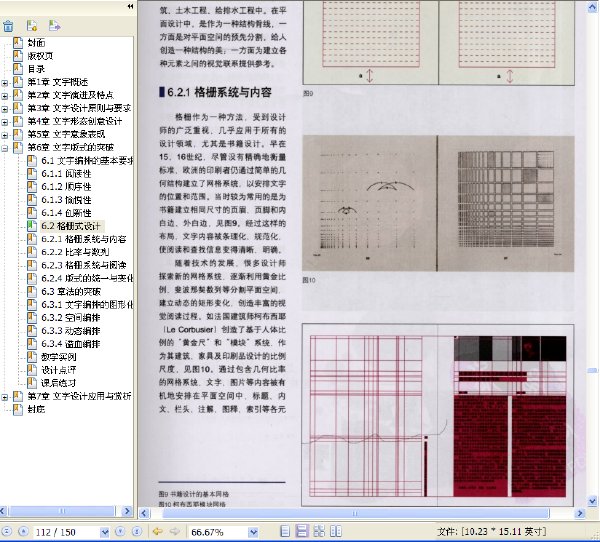Collapse the 第6章 文字版式的突破 bookmark node
The image size is (600, 542).
point(5,148)
